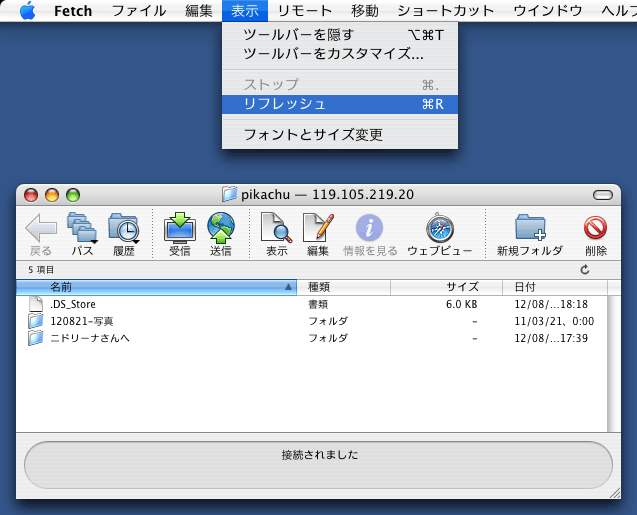The image size is (637, 515).
Task: Click the 120821-写真 folder icon
Action: pyautogui.click(x=36, y=321)
